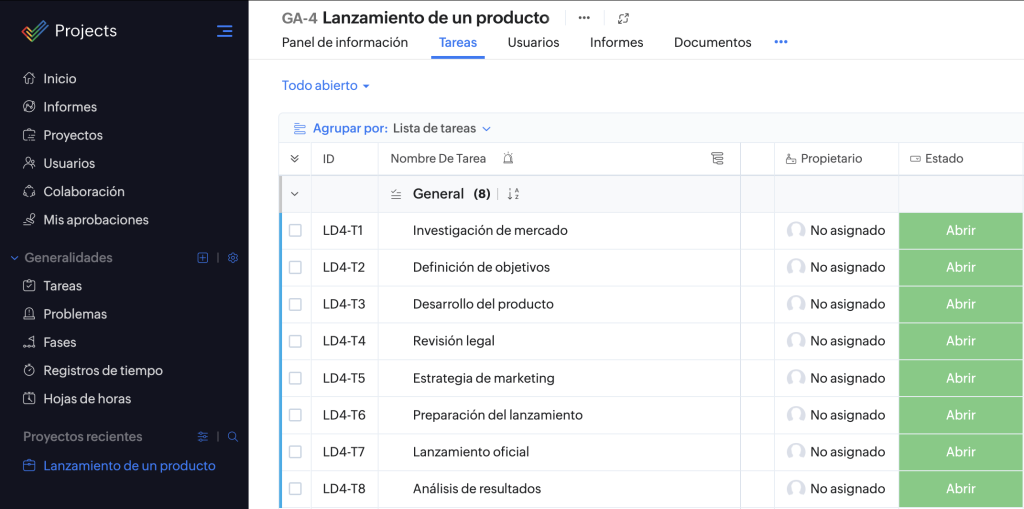Tick the checkbox for task LD4-T5
1024x509 pixels.
pos(295,378)
